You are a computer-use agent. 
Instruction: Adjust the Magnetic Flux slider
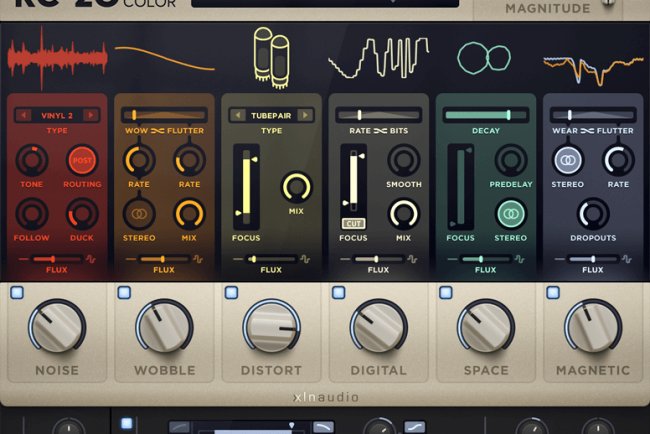pos(593,259)
